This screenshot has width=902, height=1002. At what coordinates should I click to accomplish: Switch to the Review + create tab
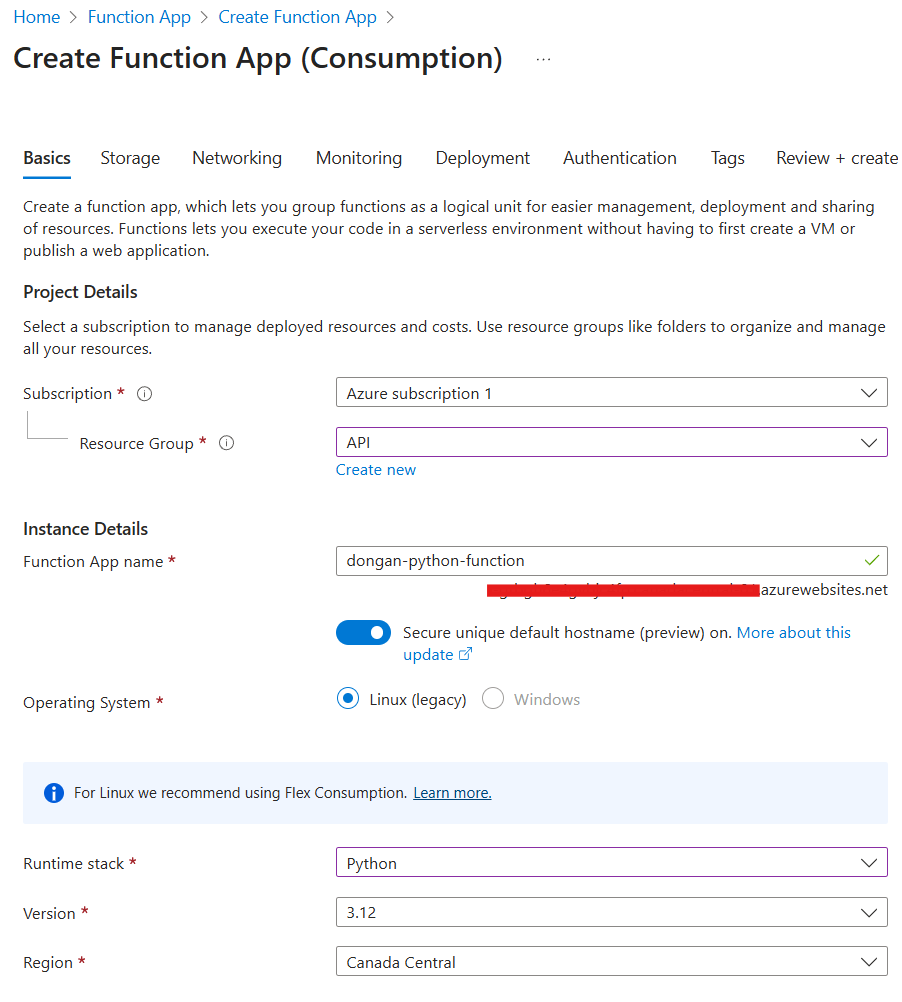836,158
